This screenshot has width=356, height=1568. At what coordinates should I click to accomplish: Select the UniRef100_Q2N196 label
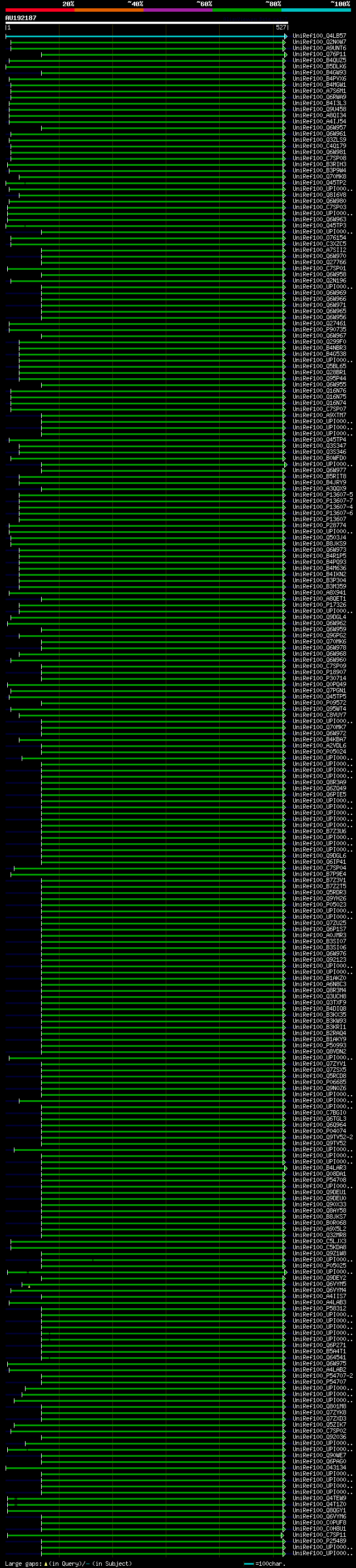click(x=319, y=280)
